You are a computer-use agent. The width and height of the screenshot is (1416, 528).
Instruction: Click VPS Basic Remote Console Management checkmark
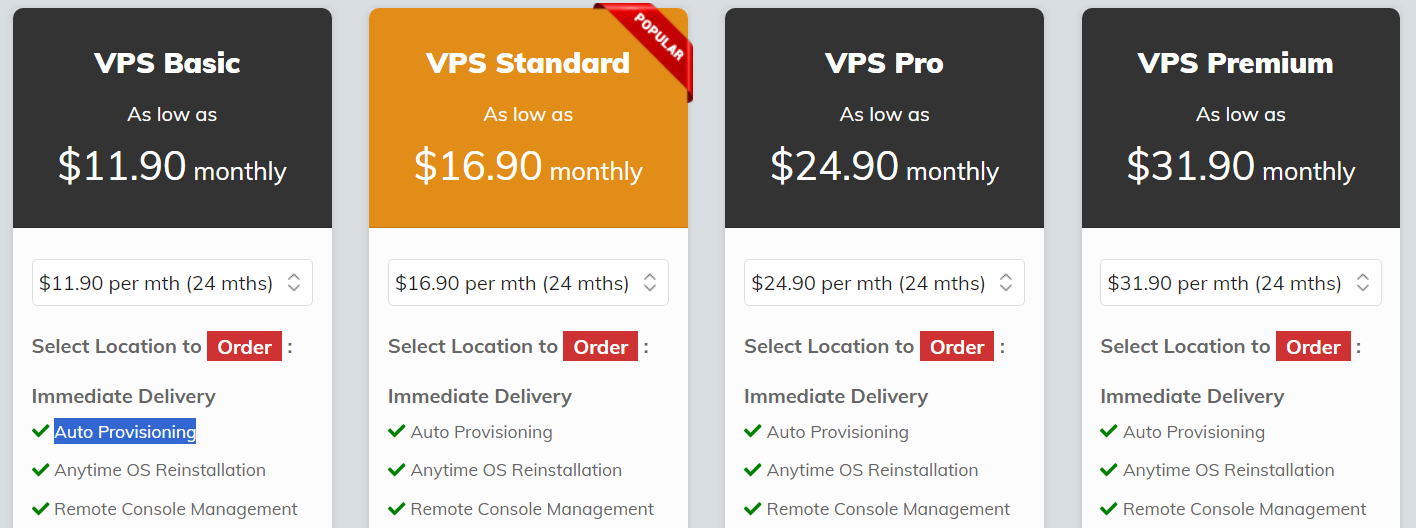tap(41, 508)
